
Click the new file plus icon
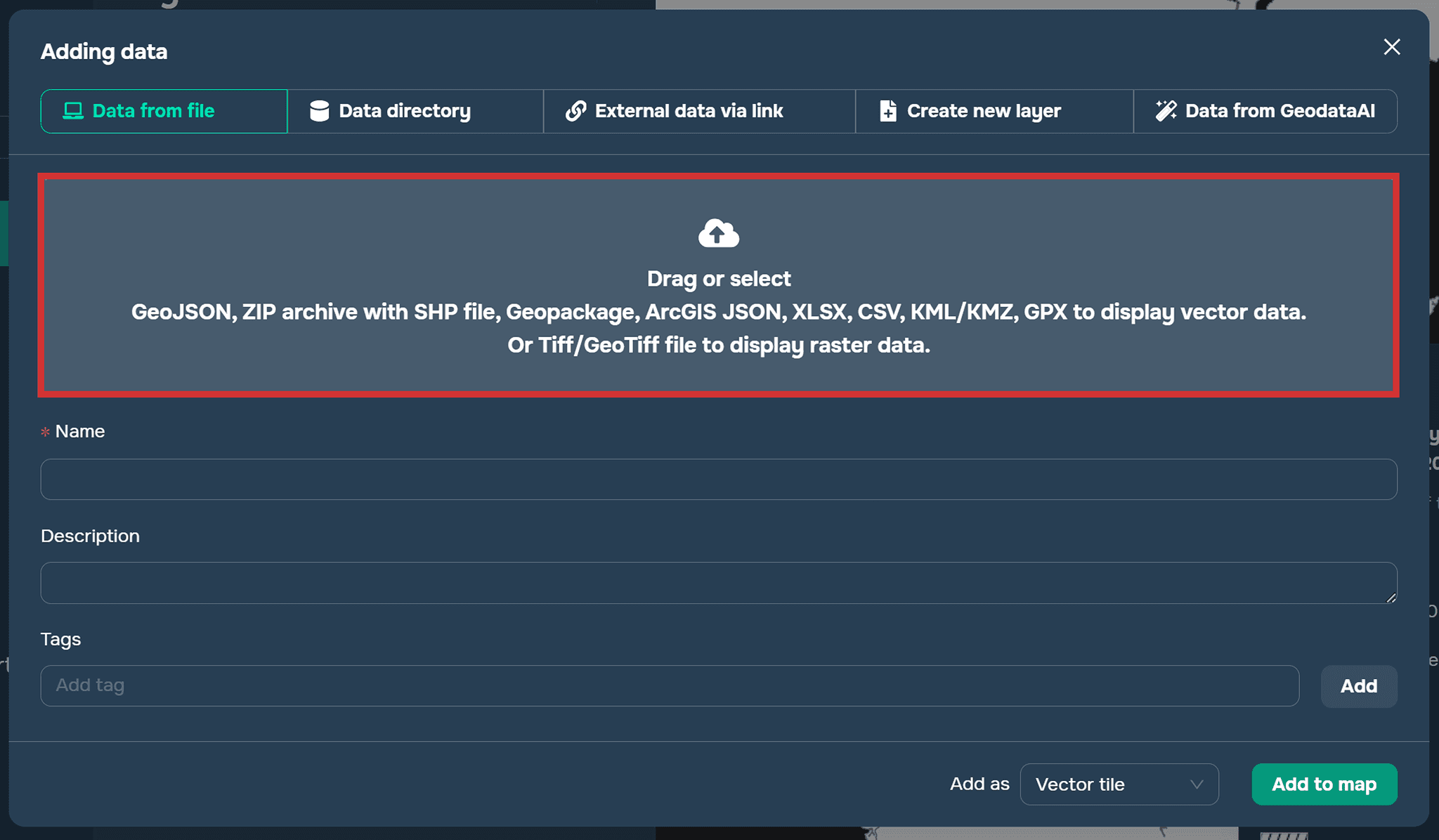887,111
